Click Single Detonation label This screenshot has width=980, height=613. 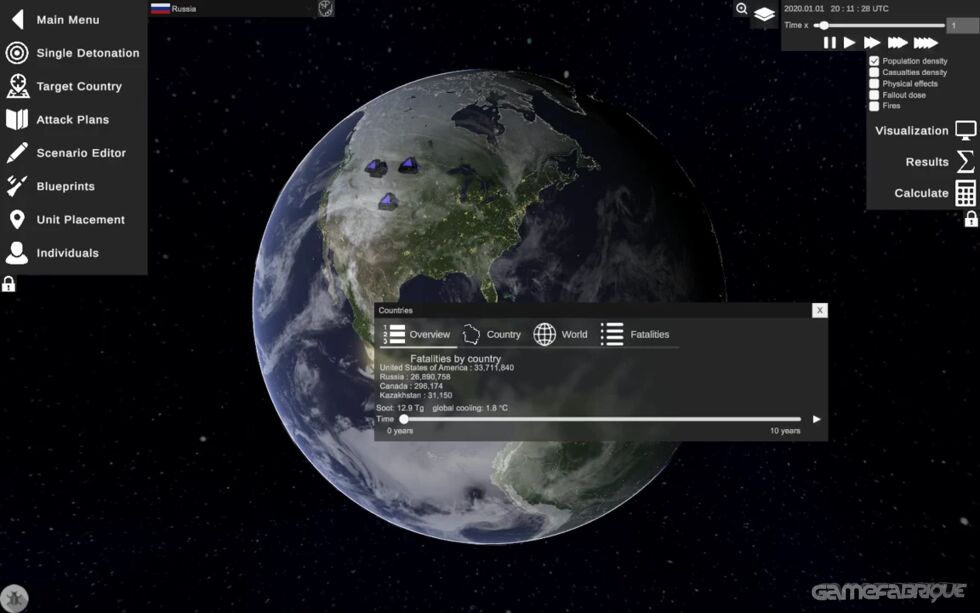click(88, 53)
